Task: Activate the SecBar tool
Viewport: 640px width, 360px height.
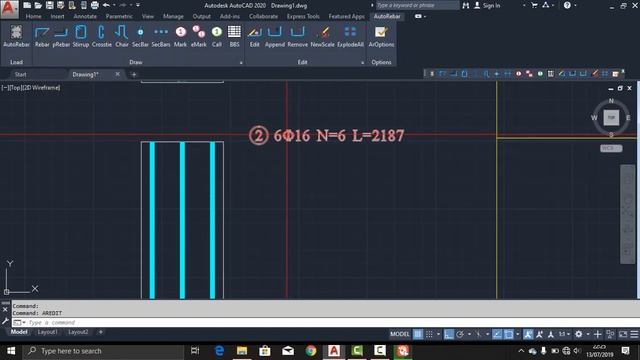Action: tap(140, 36)
